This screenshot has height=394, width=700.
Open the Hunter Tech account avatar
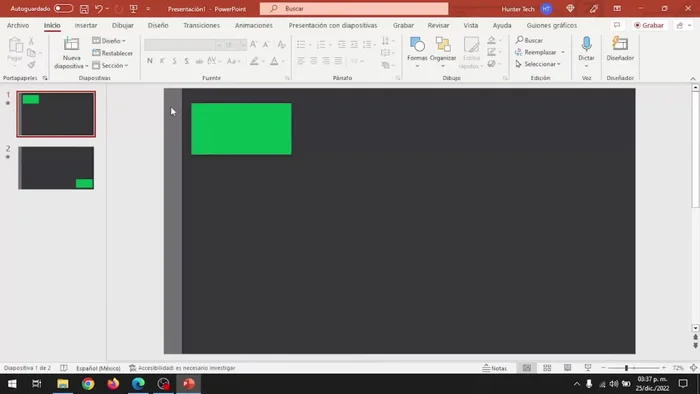coord(546,8)
